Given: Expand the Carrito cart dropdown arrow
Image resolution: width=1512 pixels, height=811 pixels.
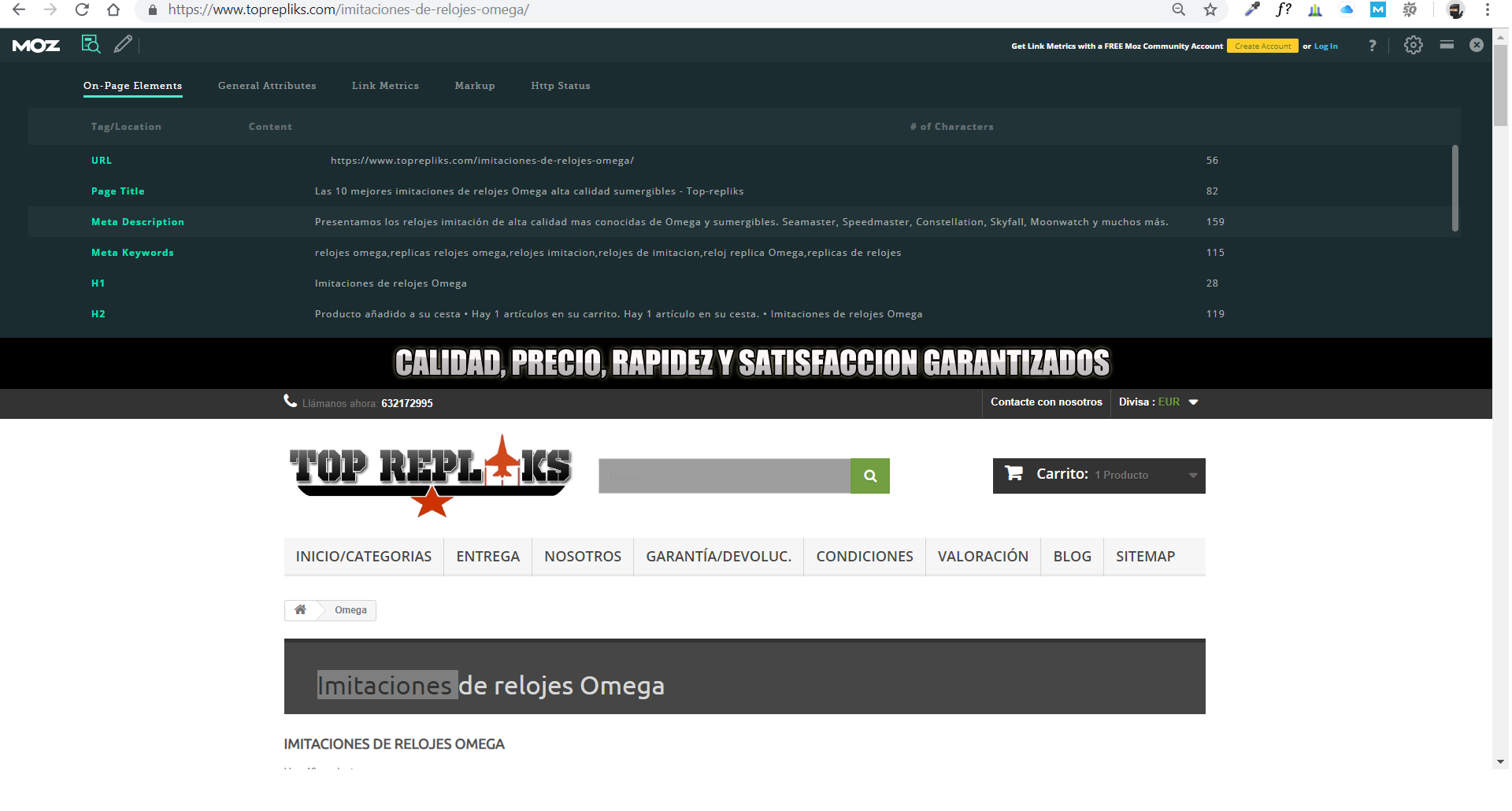Looking at the screenshot, I should (1193, 476).
